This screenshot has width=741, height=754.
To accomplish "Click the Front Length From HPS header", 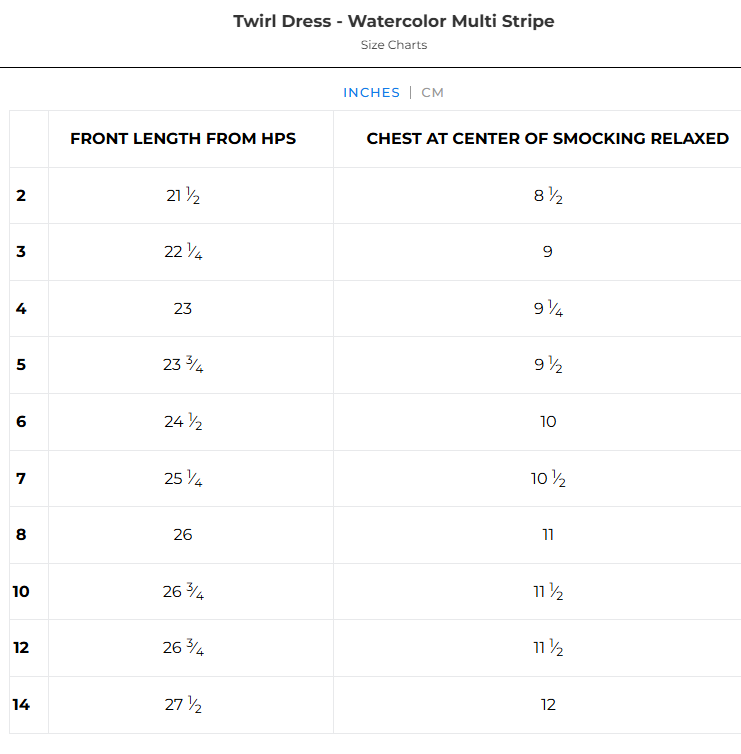I will pyautogui.click(x=183, y=139).
